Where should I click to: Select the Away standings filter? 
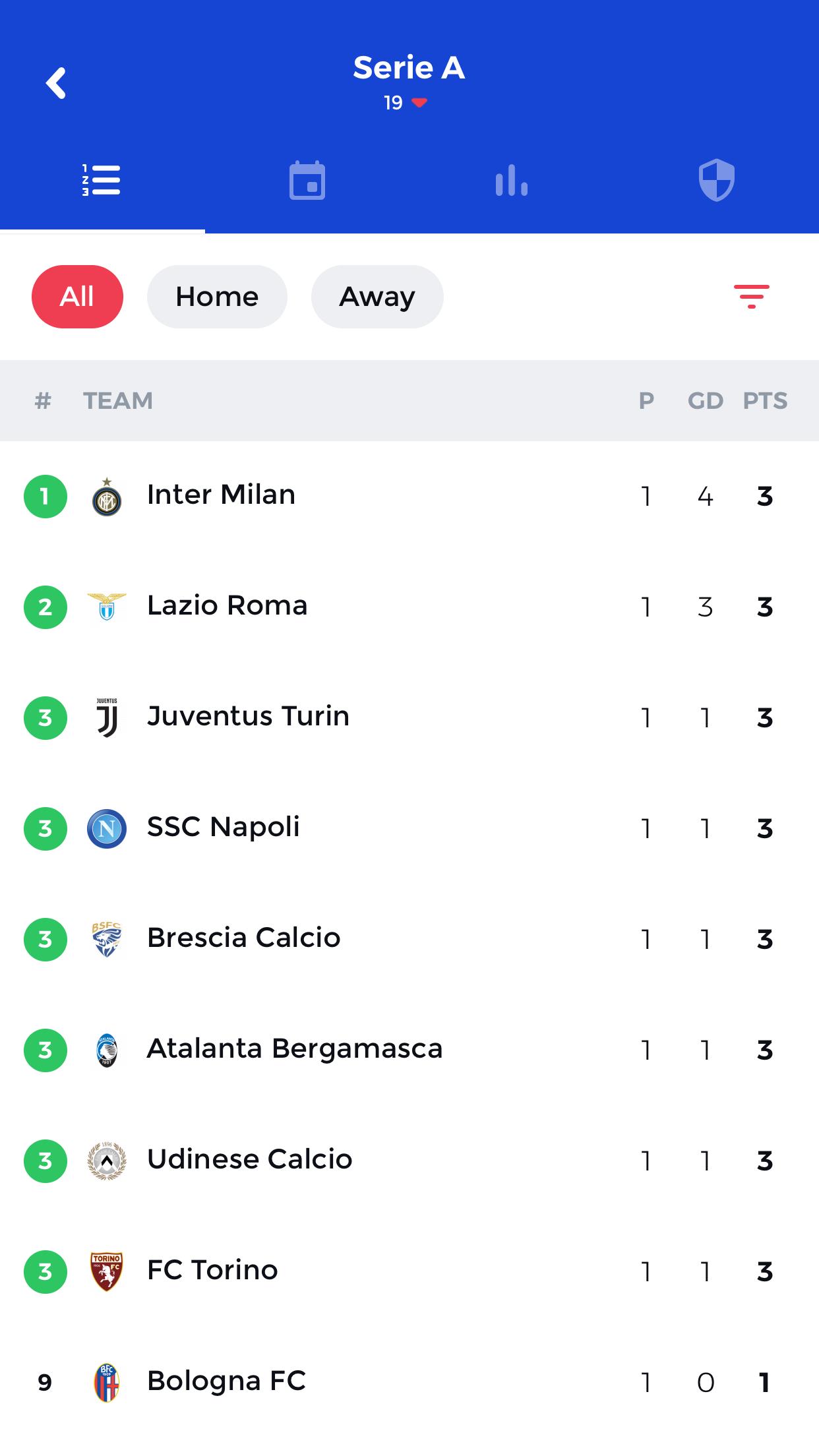(377, 297)
